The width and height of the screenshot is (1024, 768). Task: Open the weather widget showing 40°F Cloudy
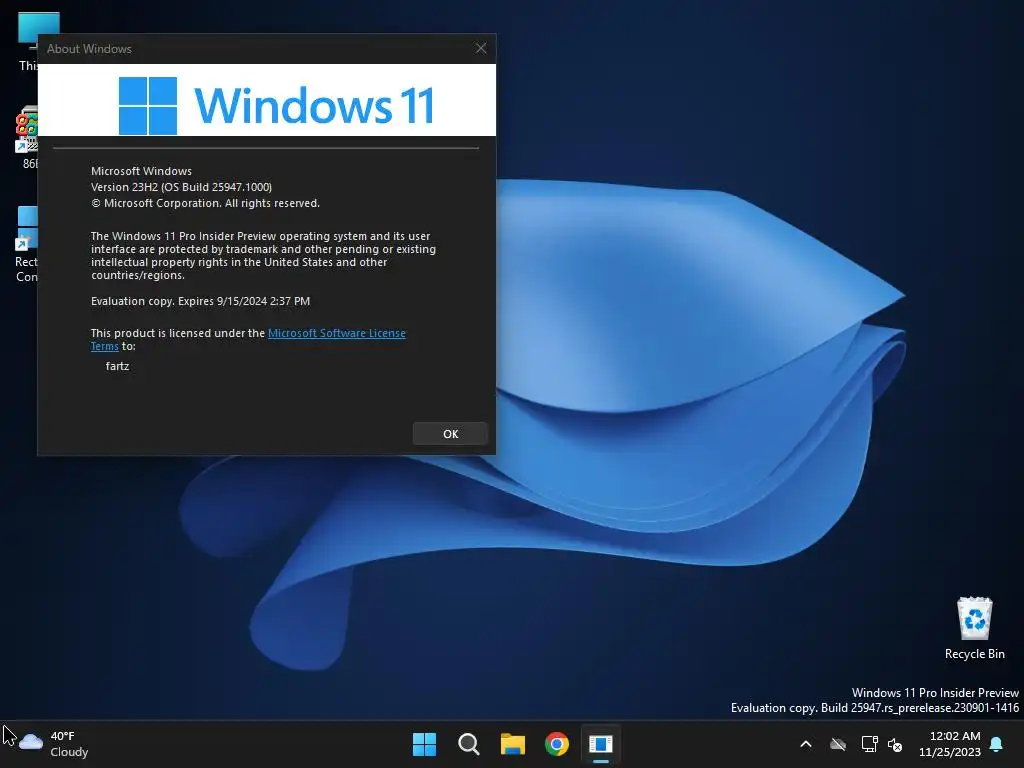click(x=53, y=744)
